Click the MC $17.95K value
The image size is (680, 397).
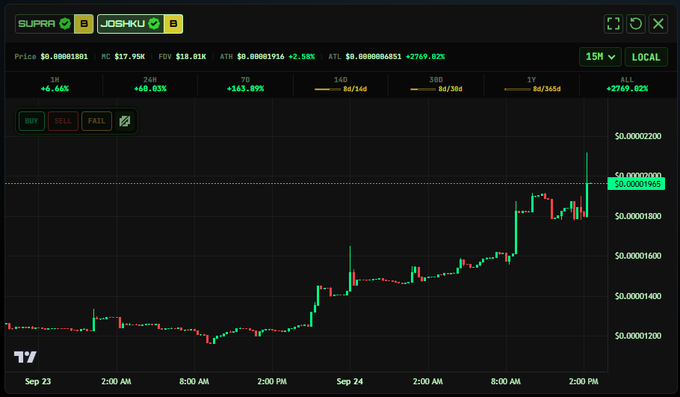pyautogui.click(x=130, y=57)
